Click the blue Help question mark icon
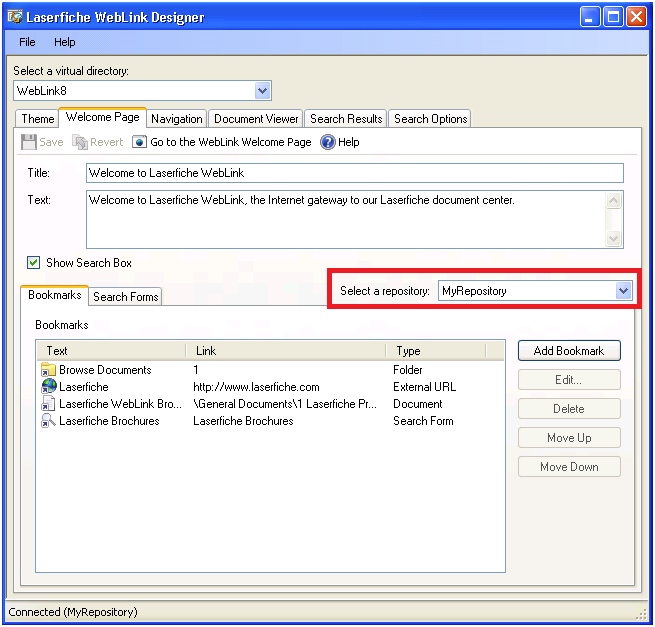The height and width of the screenshot is (627, 655). pos(328,142)
